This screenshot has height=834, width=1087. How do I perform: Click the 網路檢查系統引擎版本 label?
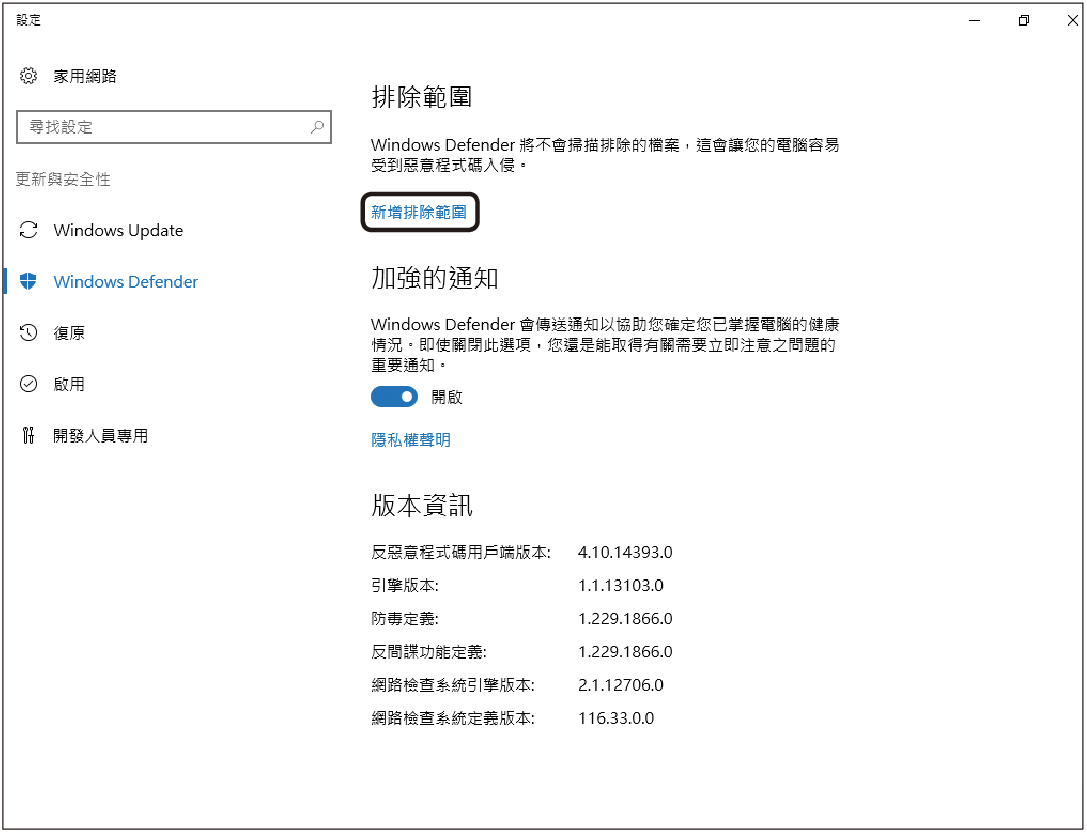pos(453,685)
